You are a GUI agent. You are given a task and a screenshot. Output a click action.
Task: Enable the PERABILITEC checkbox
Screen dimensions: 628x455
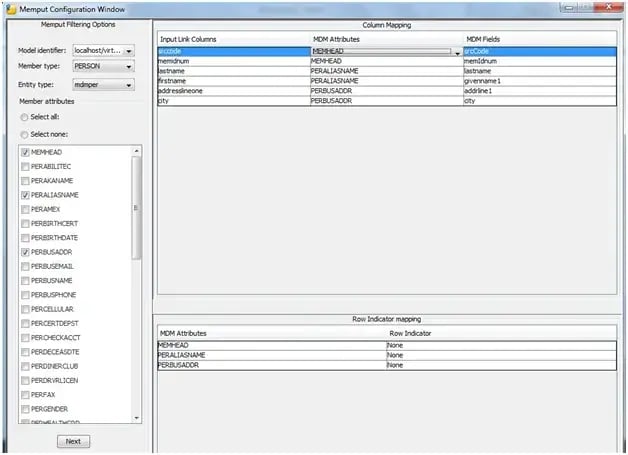tap(25, 167)
